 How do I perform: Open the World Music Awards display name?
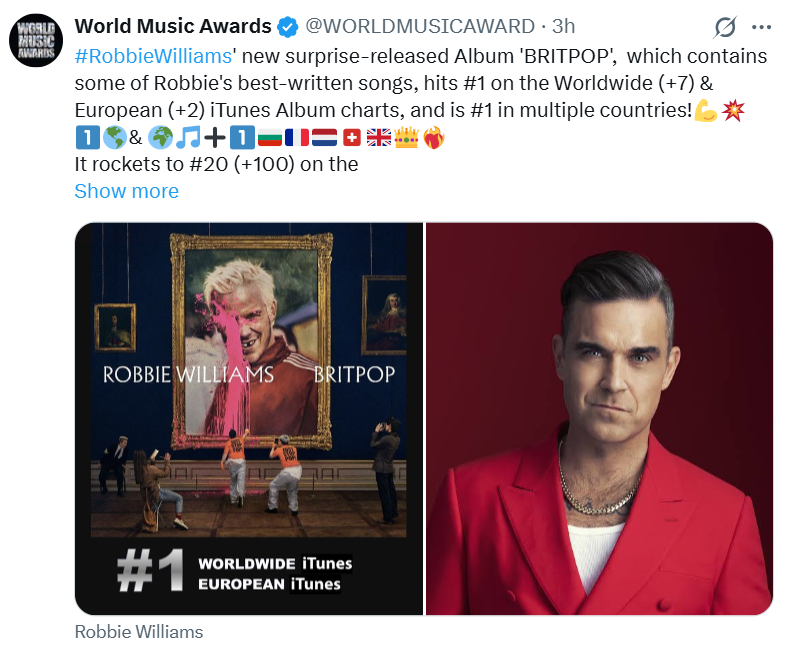click(x=173, y=26)
